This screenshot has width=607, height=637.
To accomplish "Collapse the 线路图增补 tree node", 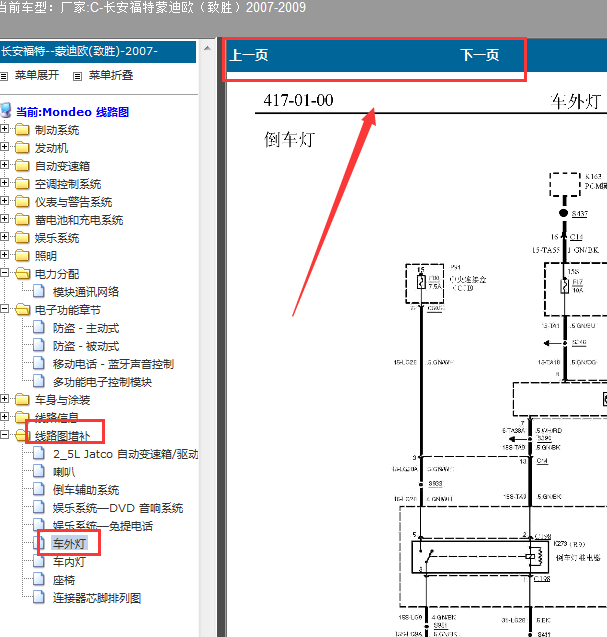I will coord(4,435).
